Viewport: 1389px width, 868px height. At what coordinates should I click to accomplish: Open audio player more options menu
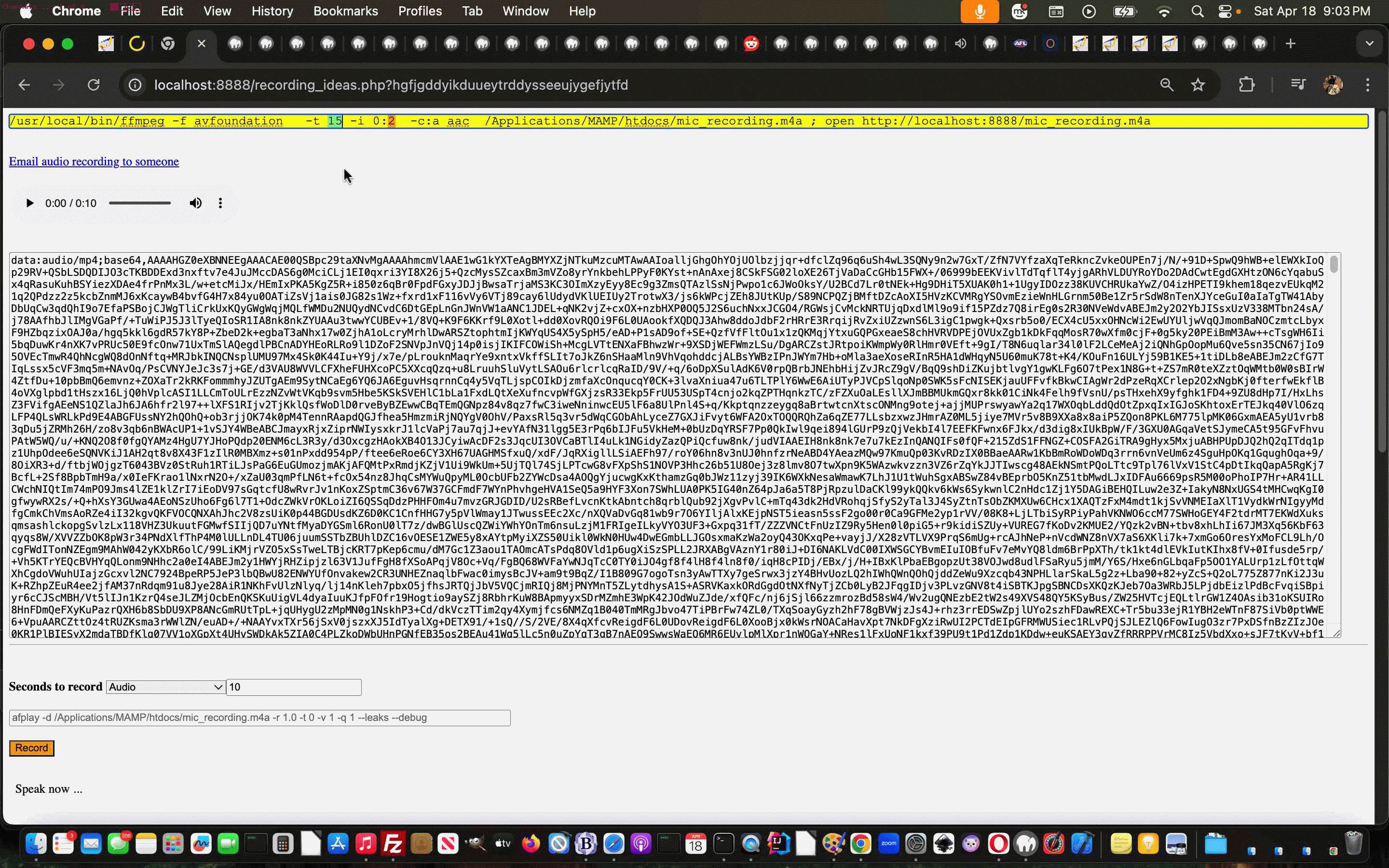point(220,203)
